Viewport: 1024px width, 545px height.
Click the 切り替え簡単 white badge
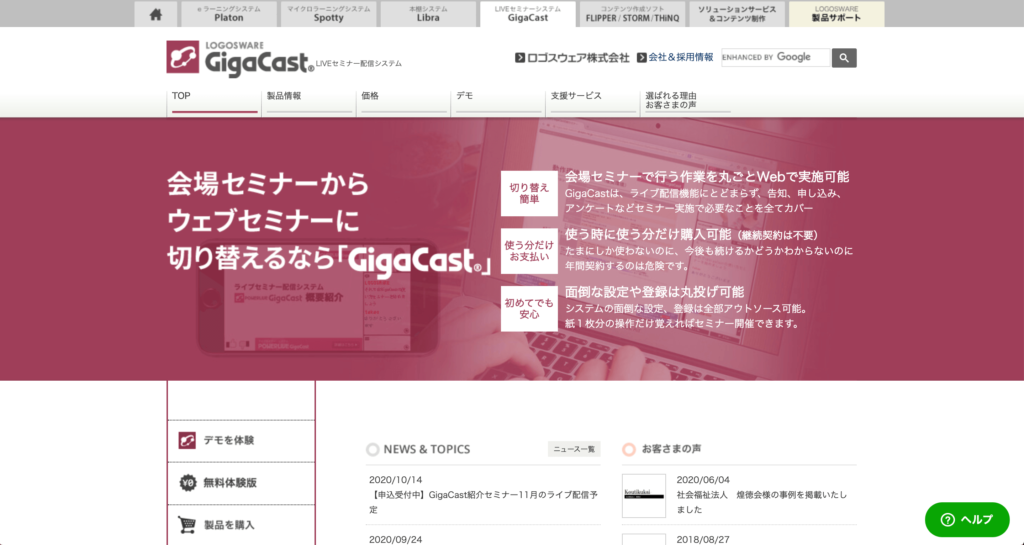pyautogui.click(x=529, y=193)
